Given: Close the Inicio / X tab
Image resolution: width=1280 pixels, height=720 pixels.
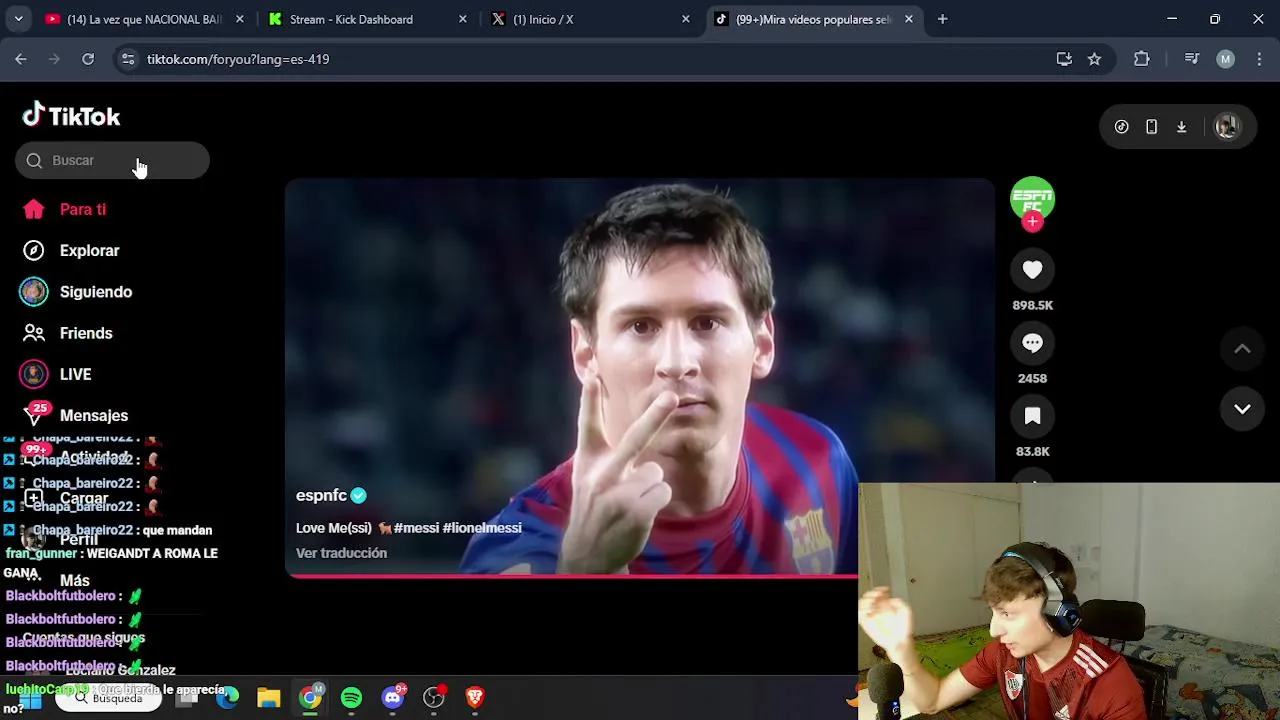Looking at the screenshot, I should pos(685,19).
